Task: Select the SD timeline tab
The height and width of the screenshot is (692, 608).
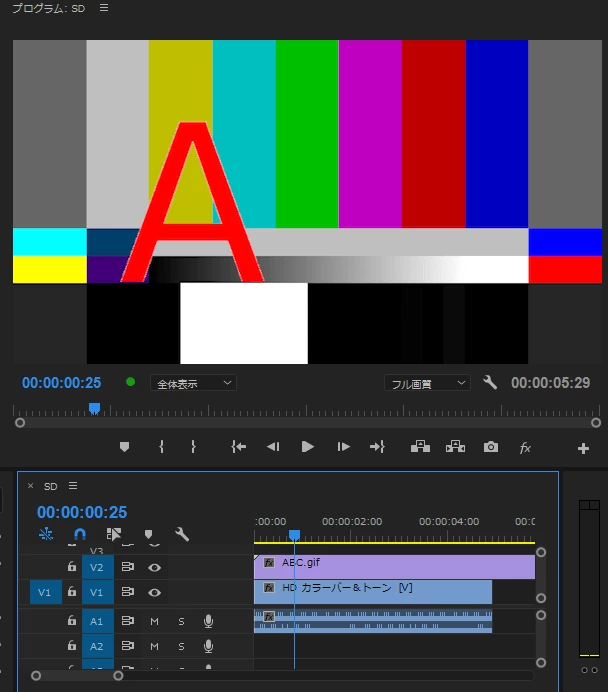Action: [x=51, y=486]
